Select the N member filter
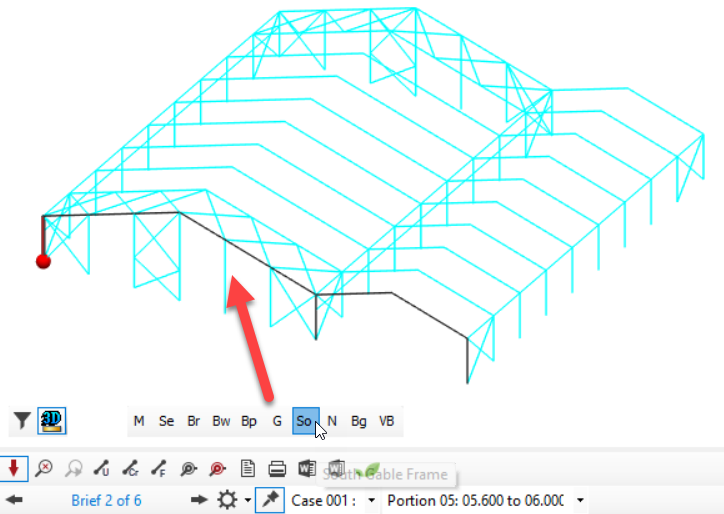 (x=332, y=421)
